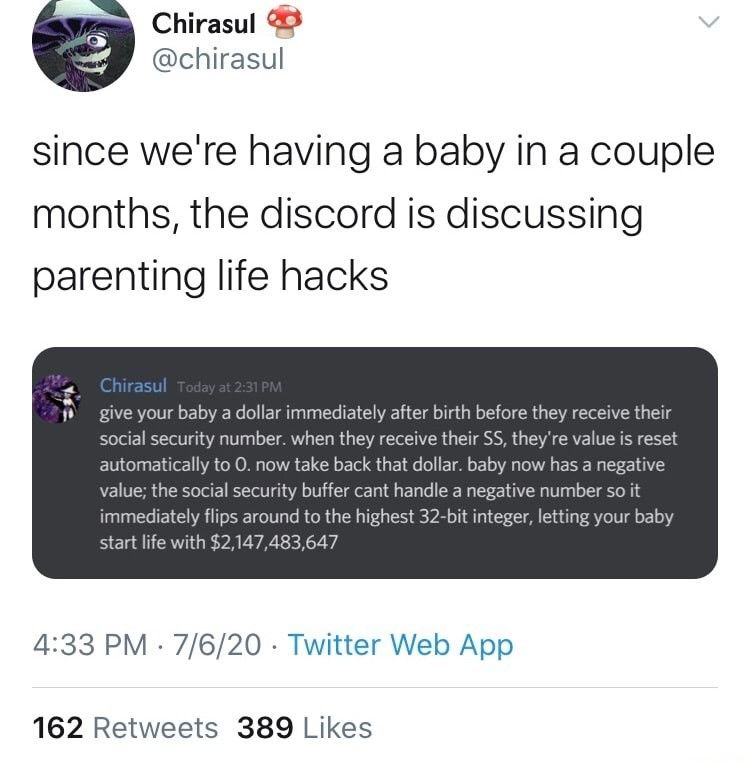Open the Twitter Web App link
750x761 pixels.
[400, 645]
